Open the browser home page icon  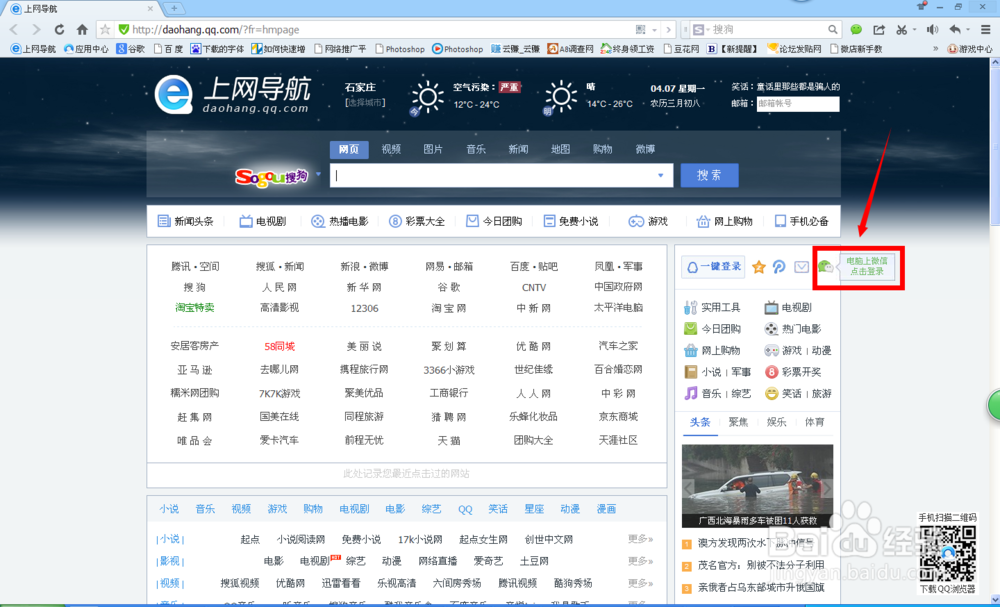82,29
